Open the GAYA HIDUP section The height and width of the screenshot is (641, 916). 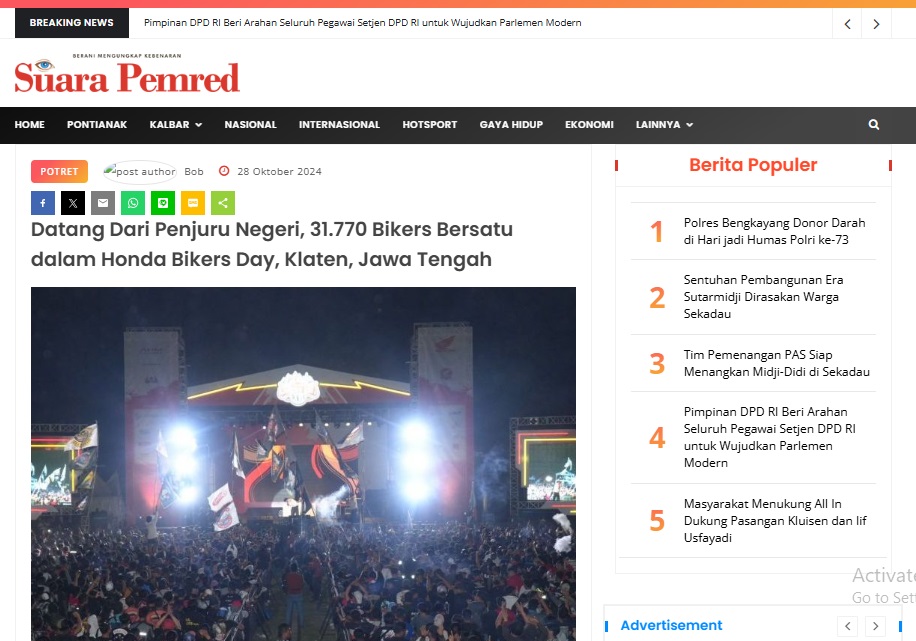(x=511, y=124)
